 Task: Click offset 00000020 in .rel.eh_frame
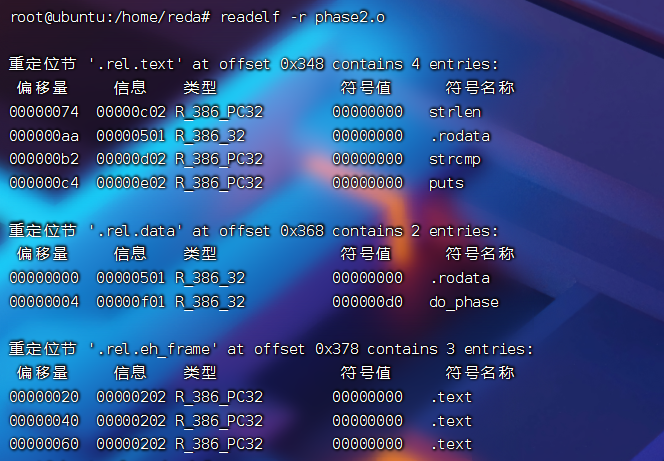[x=44, y=397]
